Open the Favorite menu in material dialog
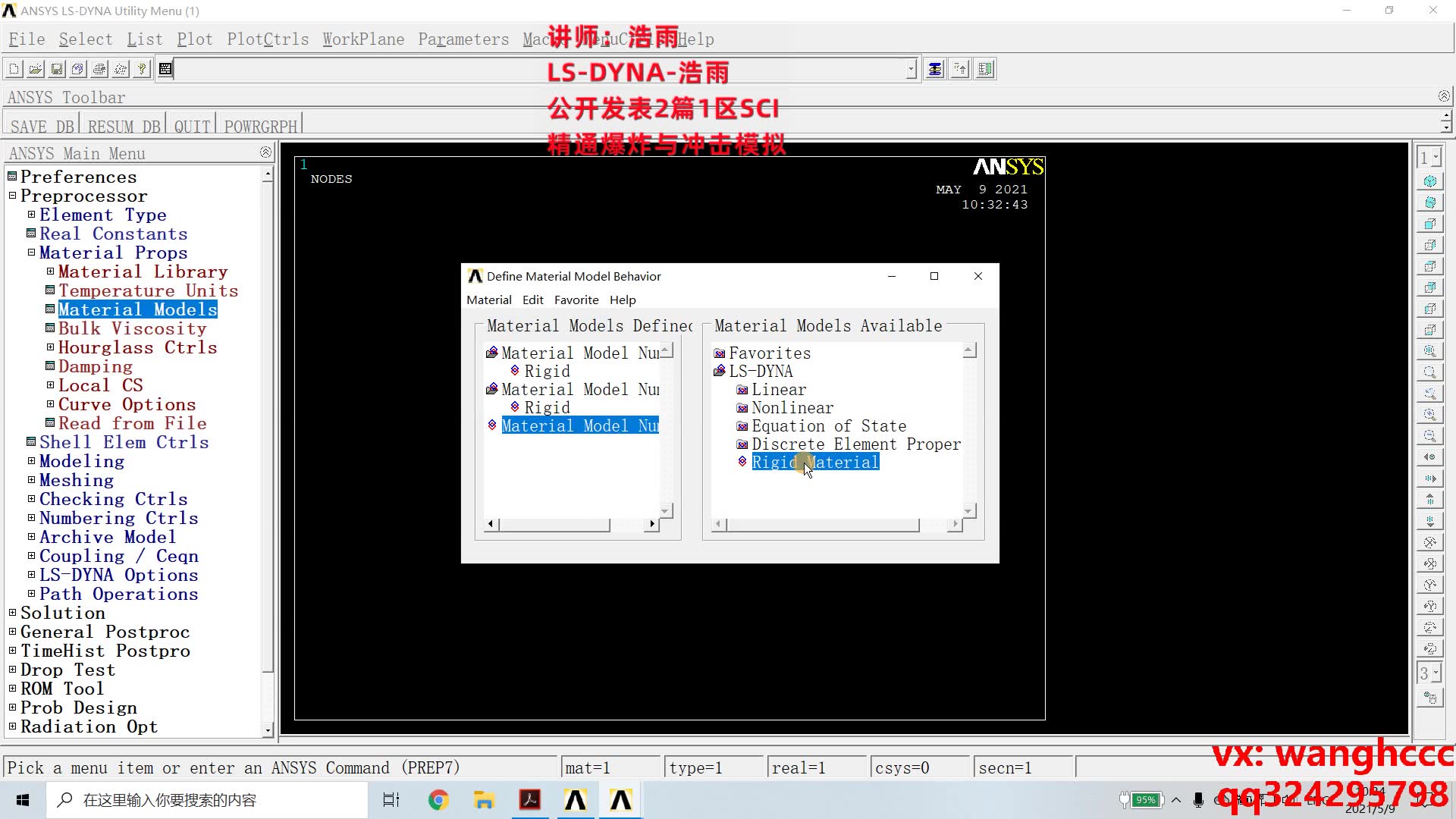This screenshot has height=819, width=1456. [576, 300]
